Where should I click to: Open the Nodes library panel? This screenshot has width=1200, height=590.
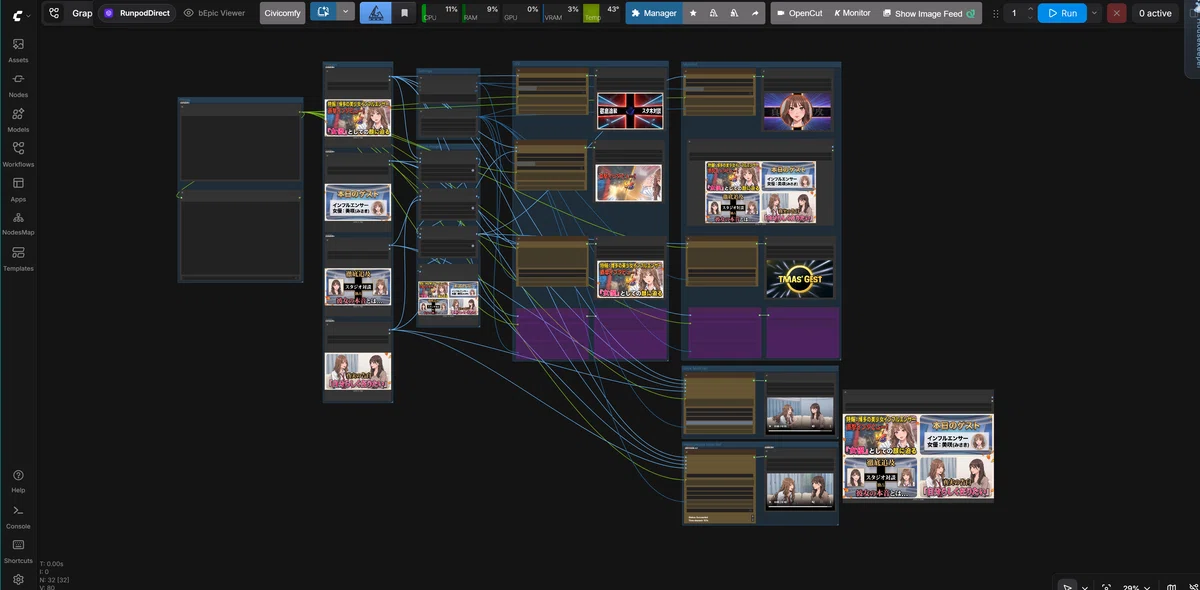pyautogui.click(x=18, y=85)
